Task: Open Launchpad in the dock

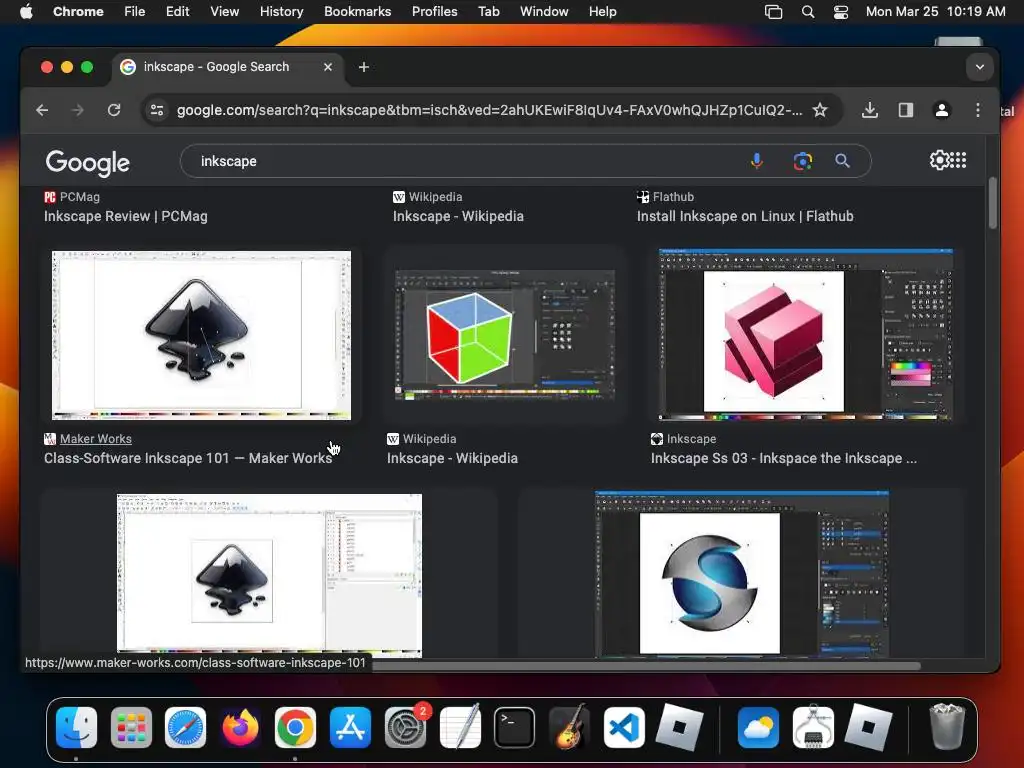Action: pos(131,727)
